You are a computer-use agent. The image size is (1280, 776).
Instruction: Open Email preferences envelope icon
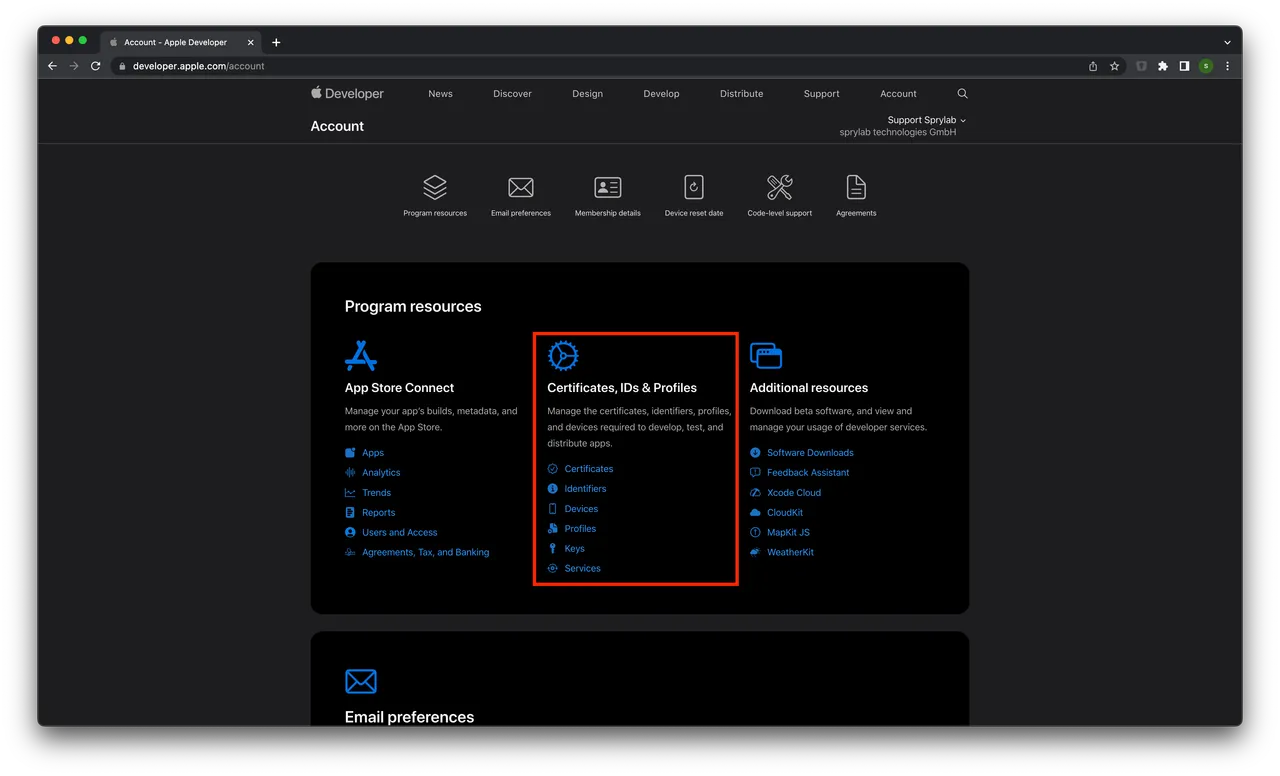click(x=520, y=187)
